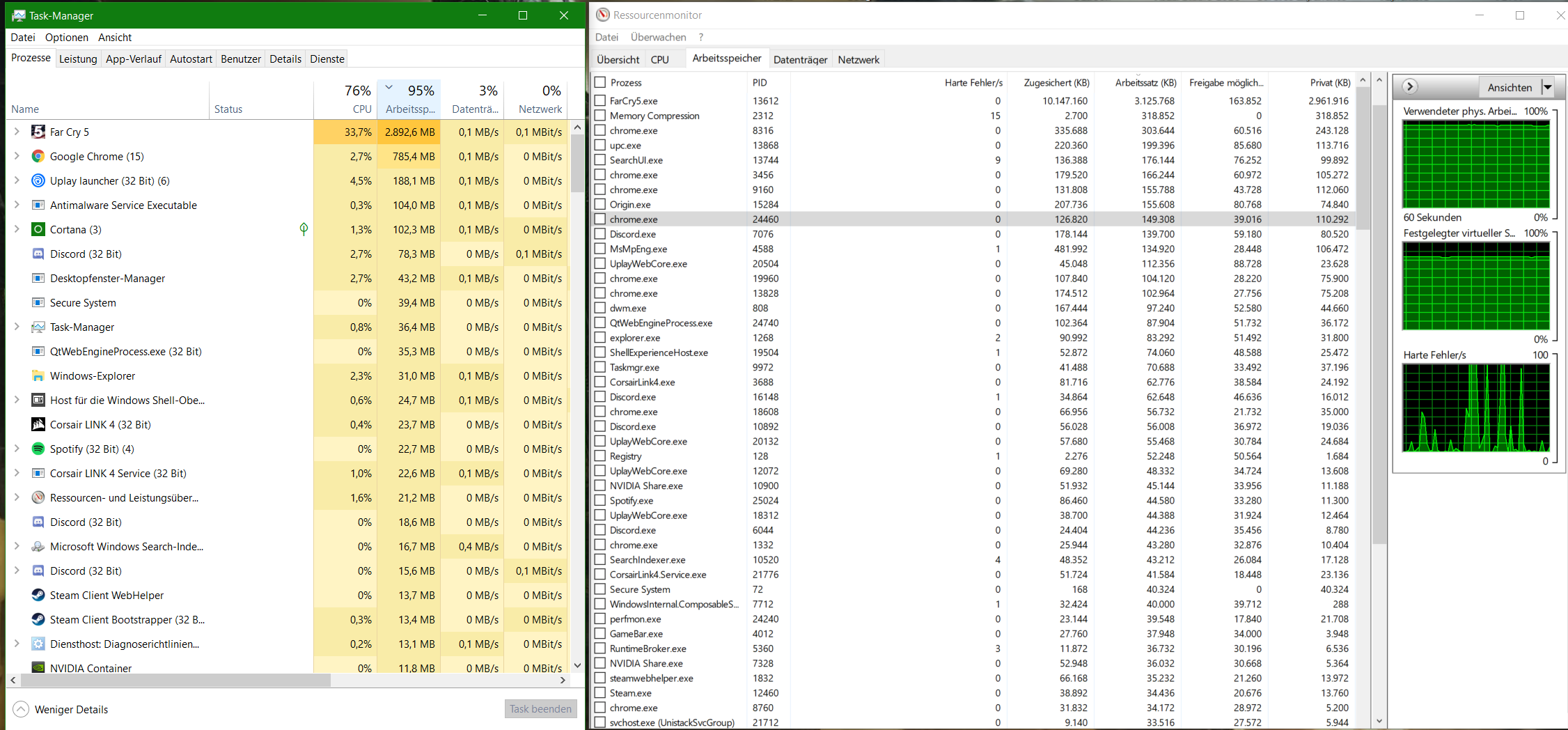Click the Ressourcenmonitor title bar icon

(603, 15)
